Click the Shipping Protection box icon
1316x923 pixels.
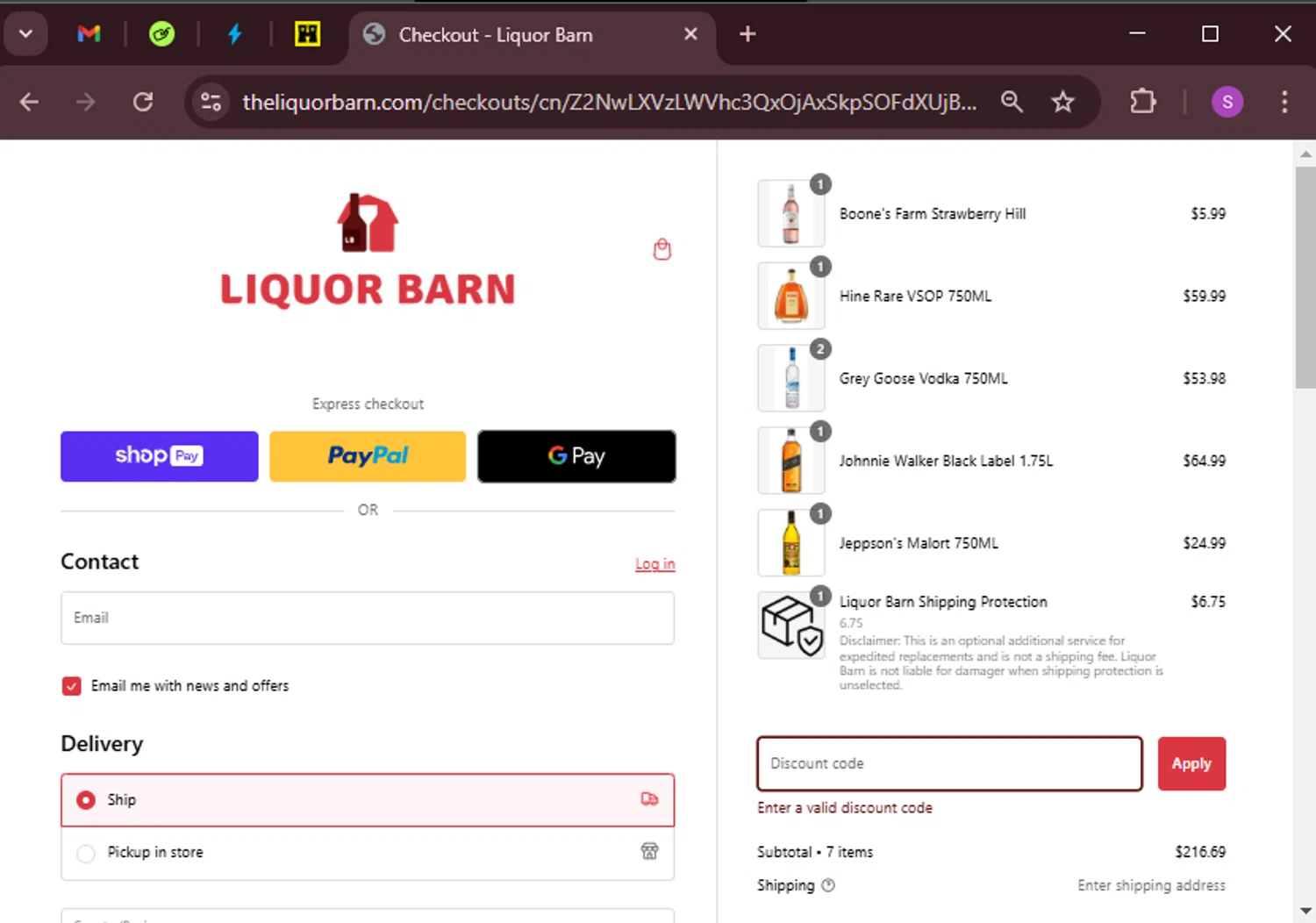coord(791,626)
